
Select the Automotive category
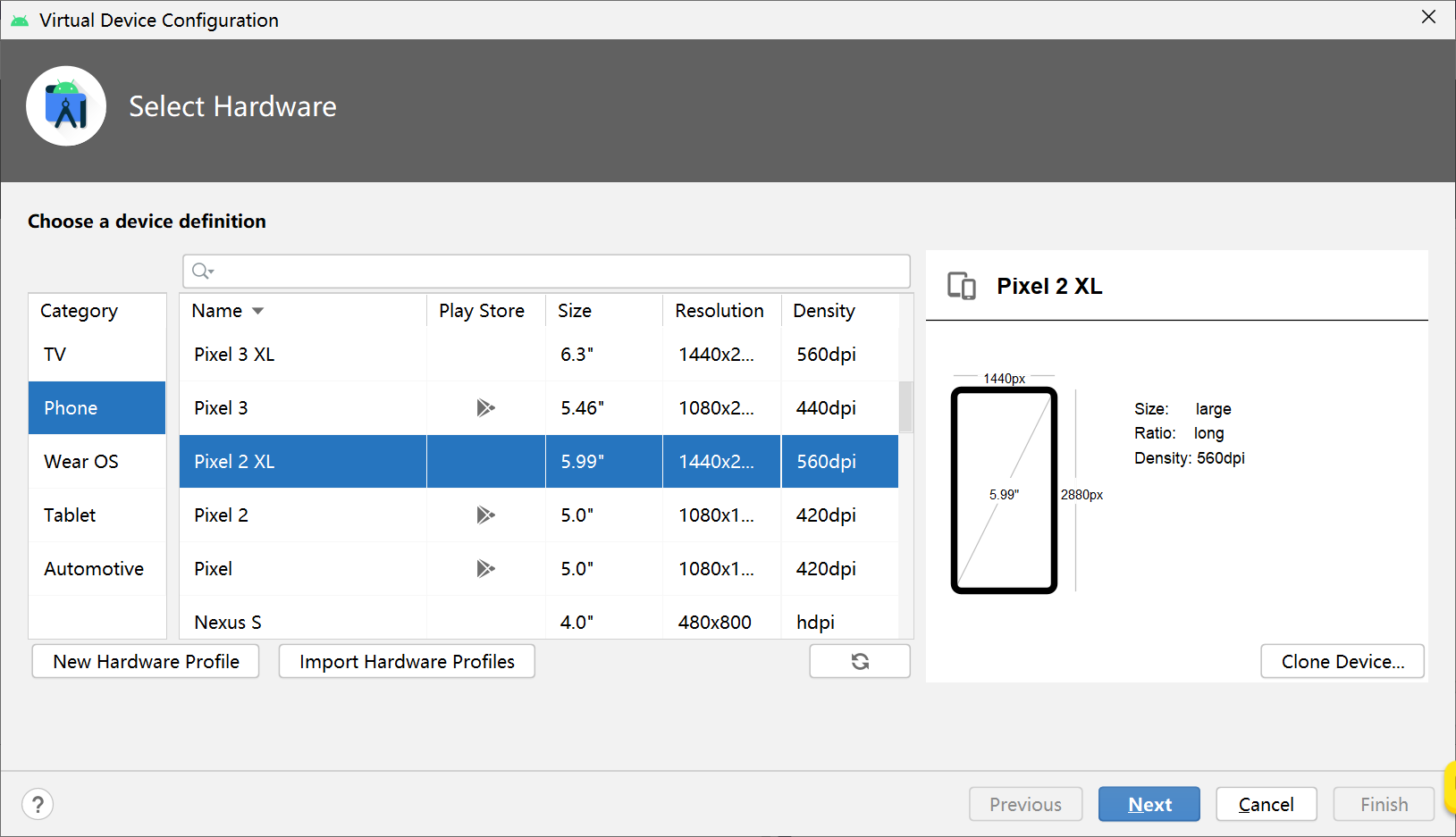(97, 569)
